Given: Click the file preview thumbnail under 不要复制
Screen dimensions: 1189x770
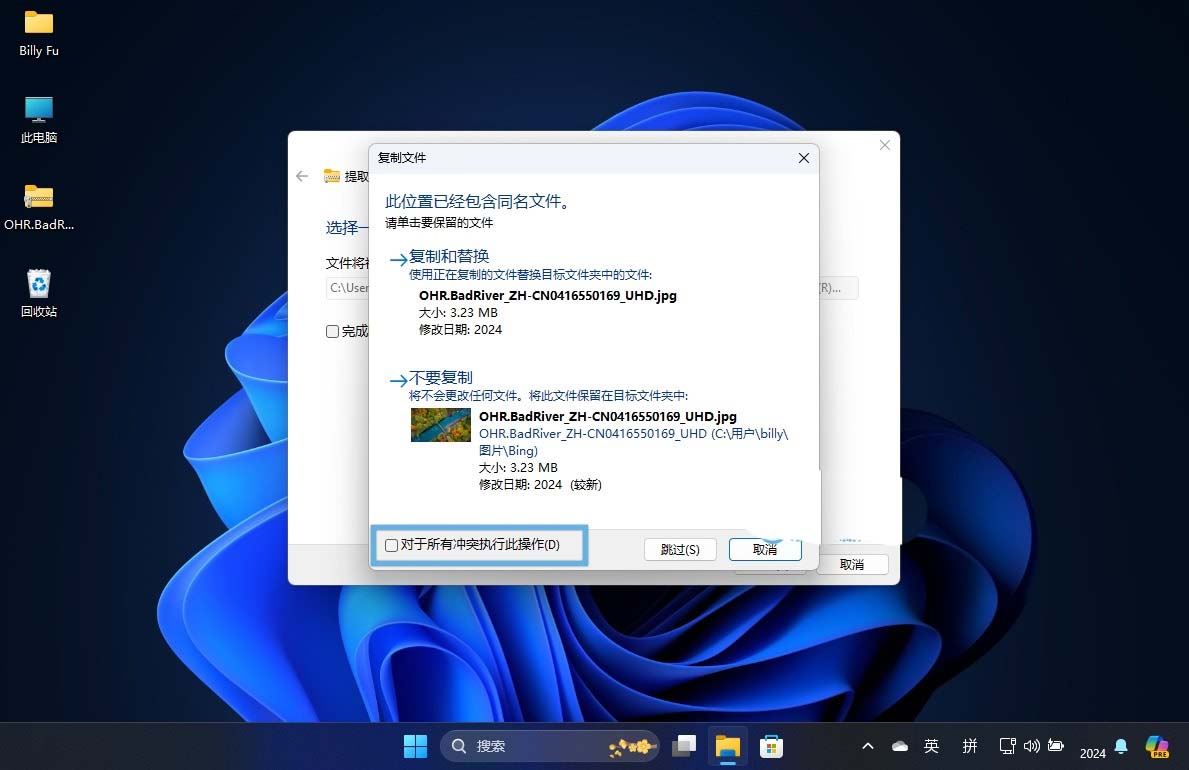Looking at the screenshot, I should 440,425.
